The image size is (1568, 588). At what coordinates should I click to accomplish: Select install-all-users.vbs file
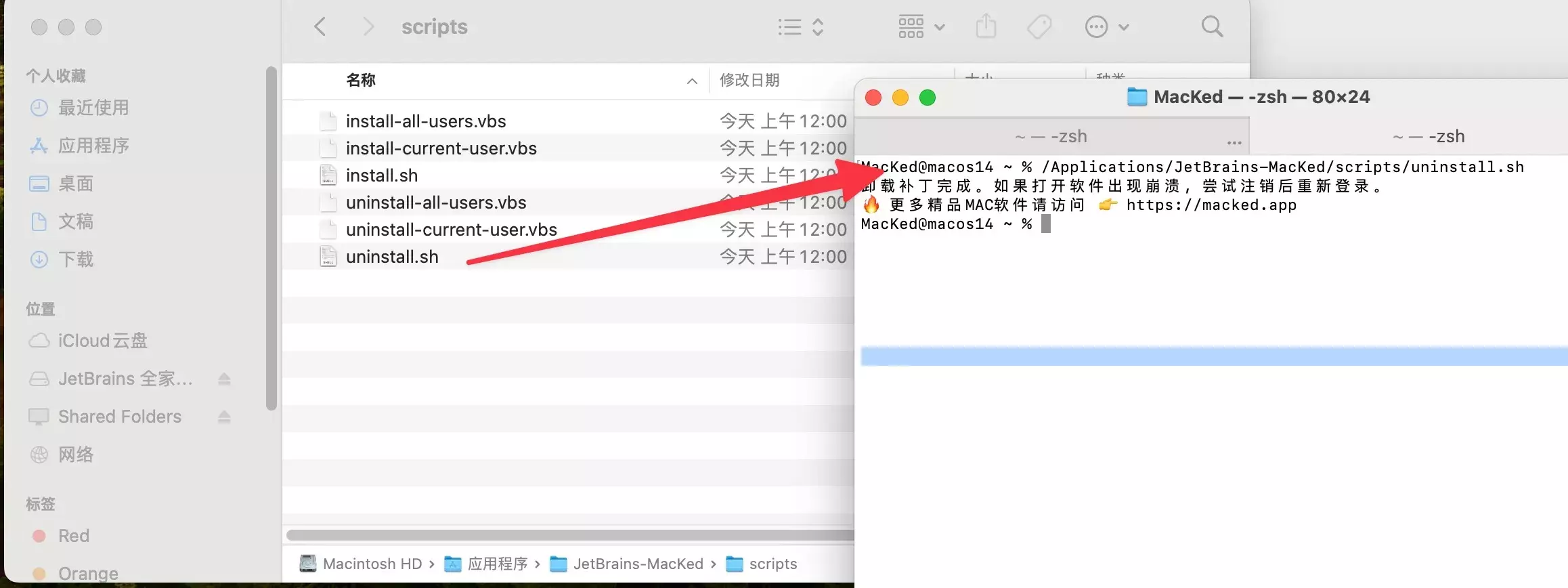426,121
